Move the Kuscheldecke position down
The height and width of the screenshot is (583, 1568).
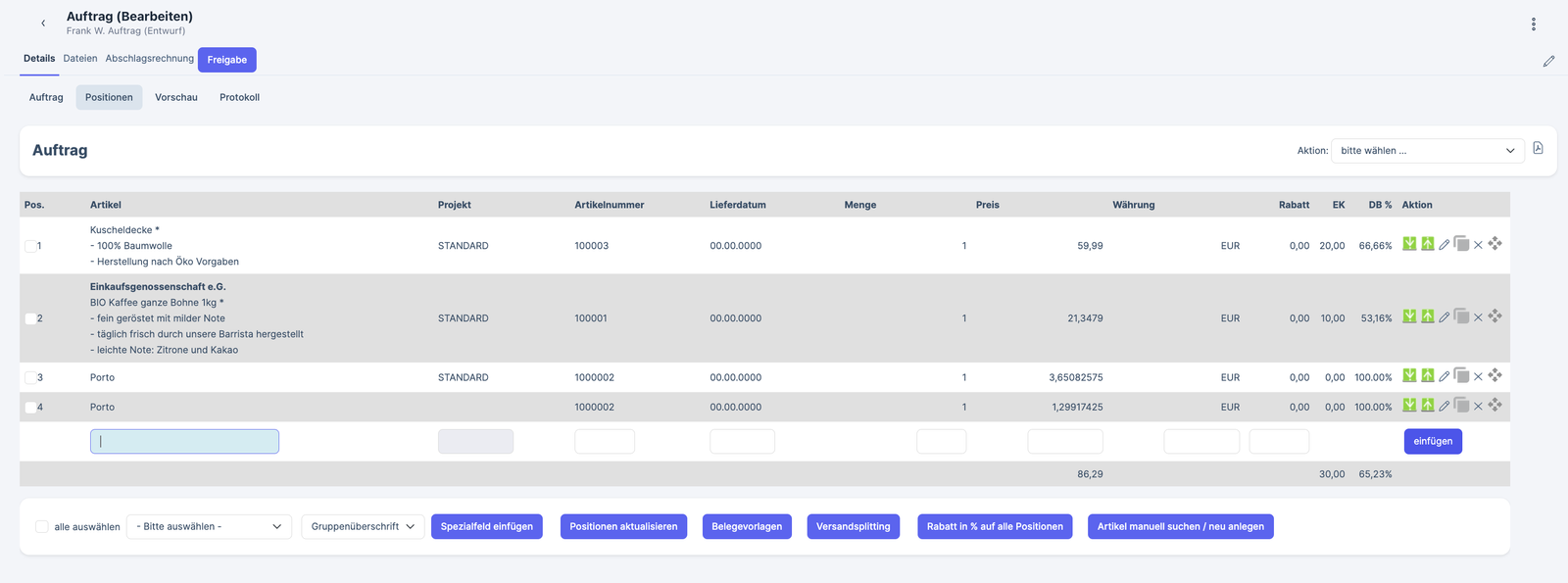coord(1409,244)
